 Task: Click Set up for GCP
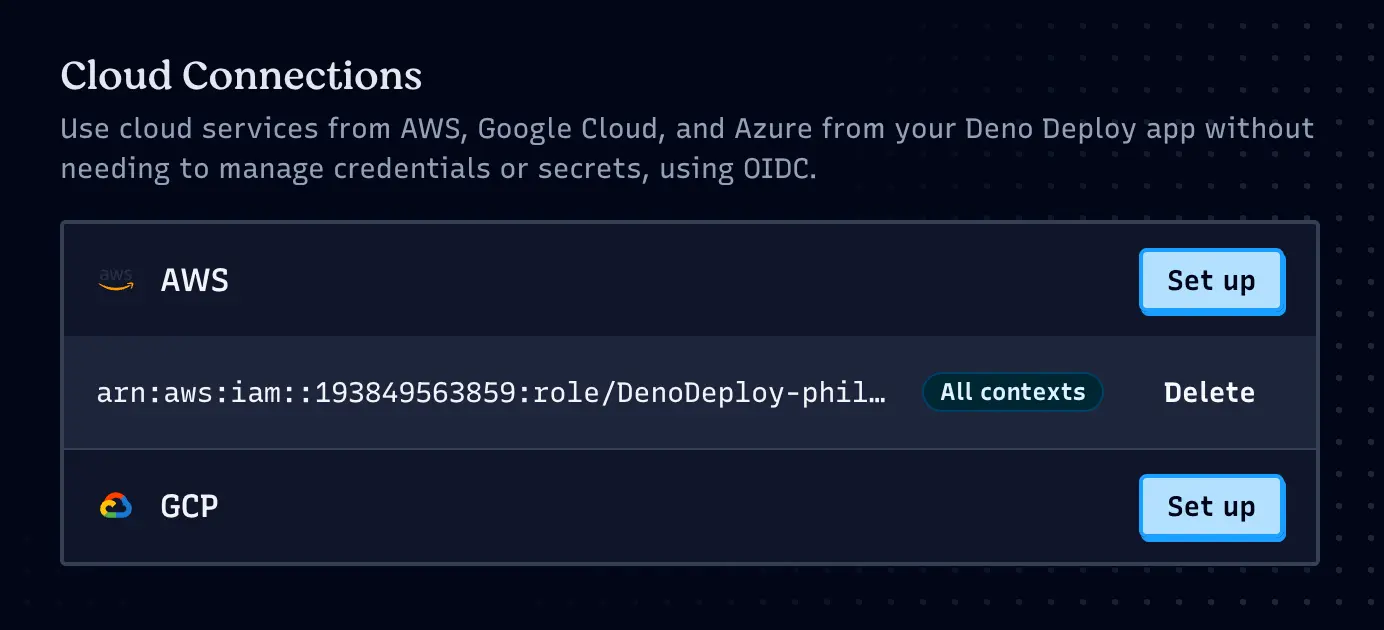pos(1211,507)
